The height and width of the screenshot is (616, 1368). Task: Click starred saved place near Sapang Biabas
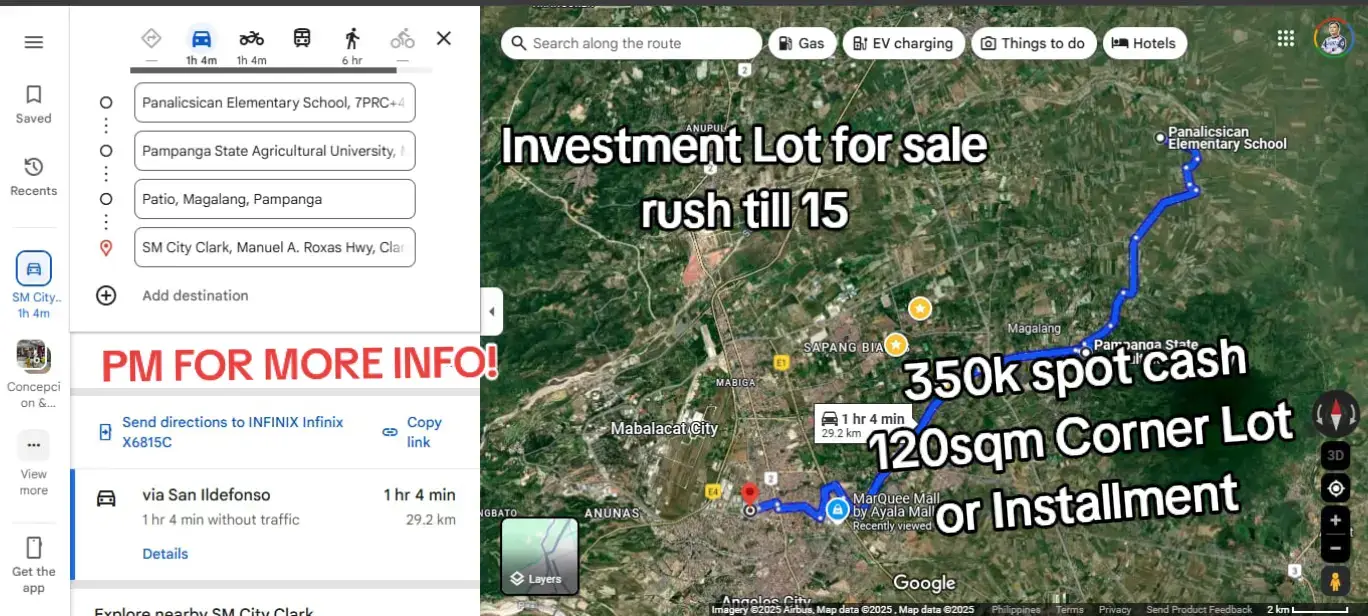click(896, 344)
